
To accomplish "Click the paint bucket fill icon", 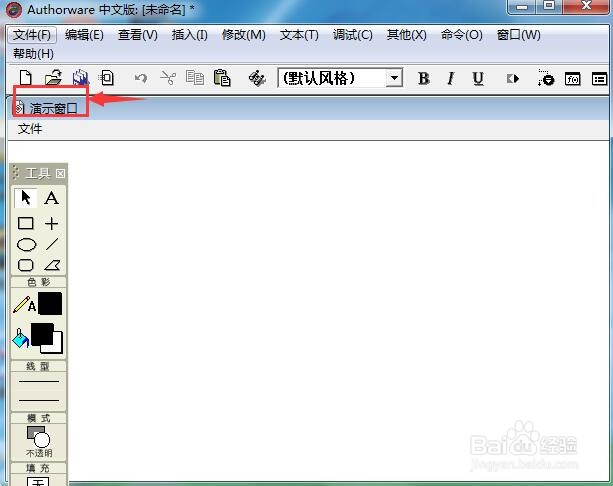I will 21,338.
